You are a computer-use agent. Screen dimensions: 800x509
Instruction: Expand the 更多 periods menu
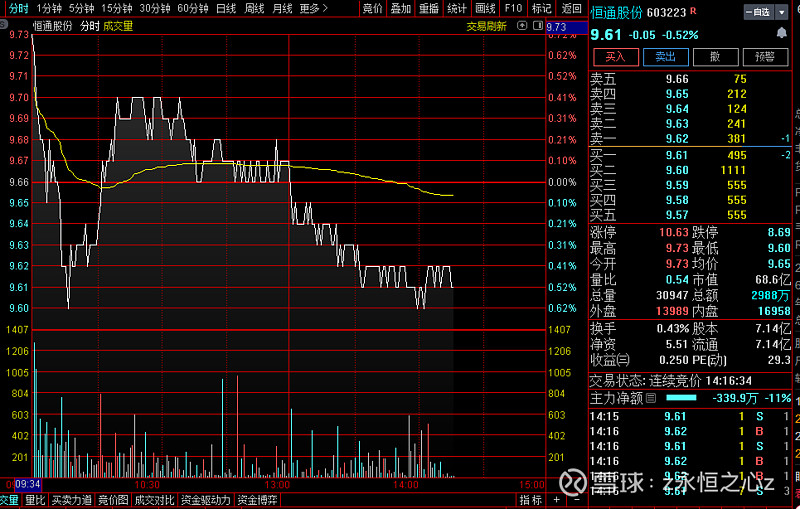313,9
